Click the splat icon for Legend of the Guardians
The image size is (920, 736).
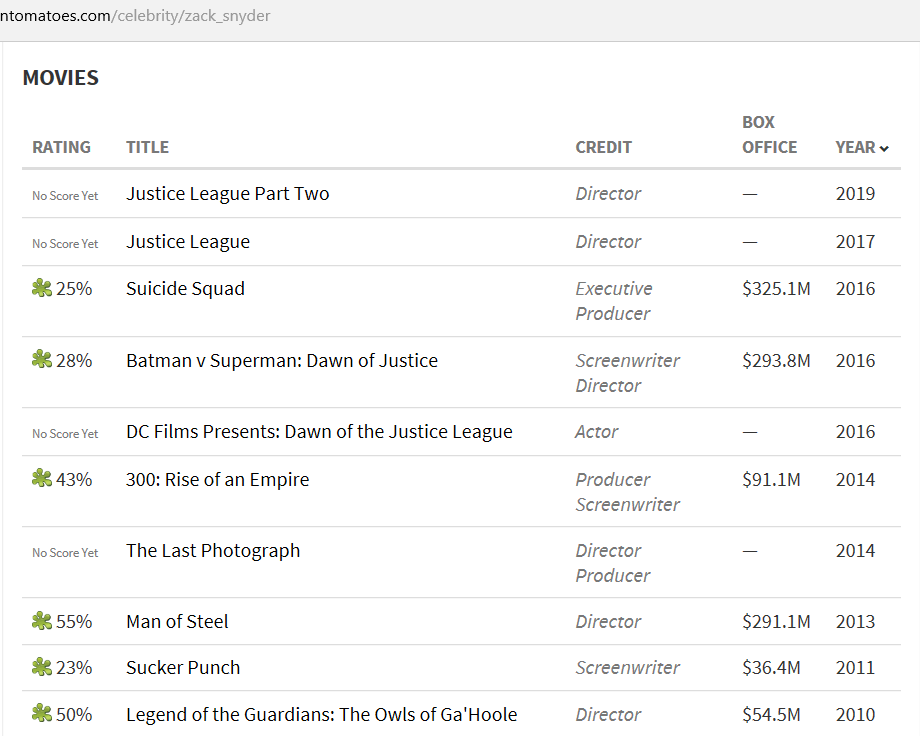[42, 714]
